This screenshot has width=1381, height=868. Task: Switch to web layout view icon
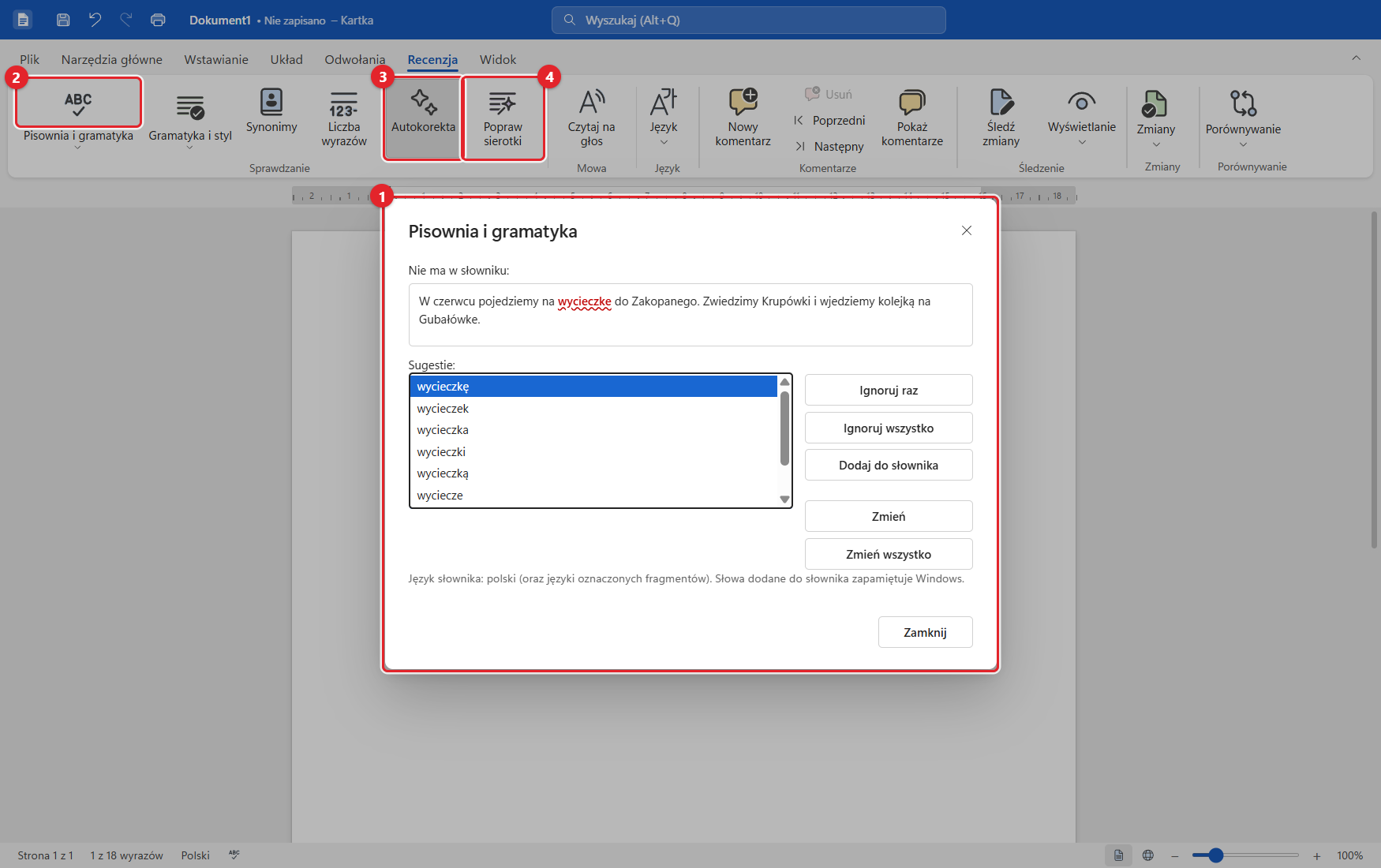pos(1148,855)
